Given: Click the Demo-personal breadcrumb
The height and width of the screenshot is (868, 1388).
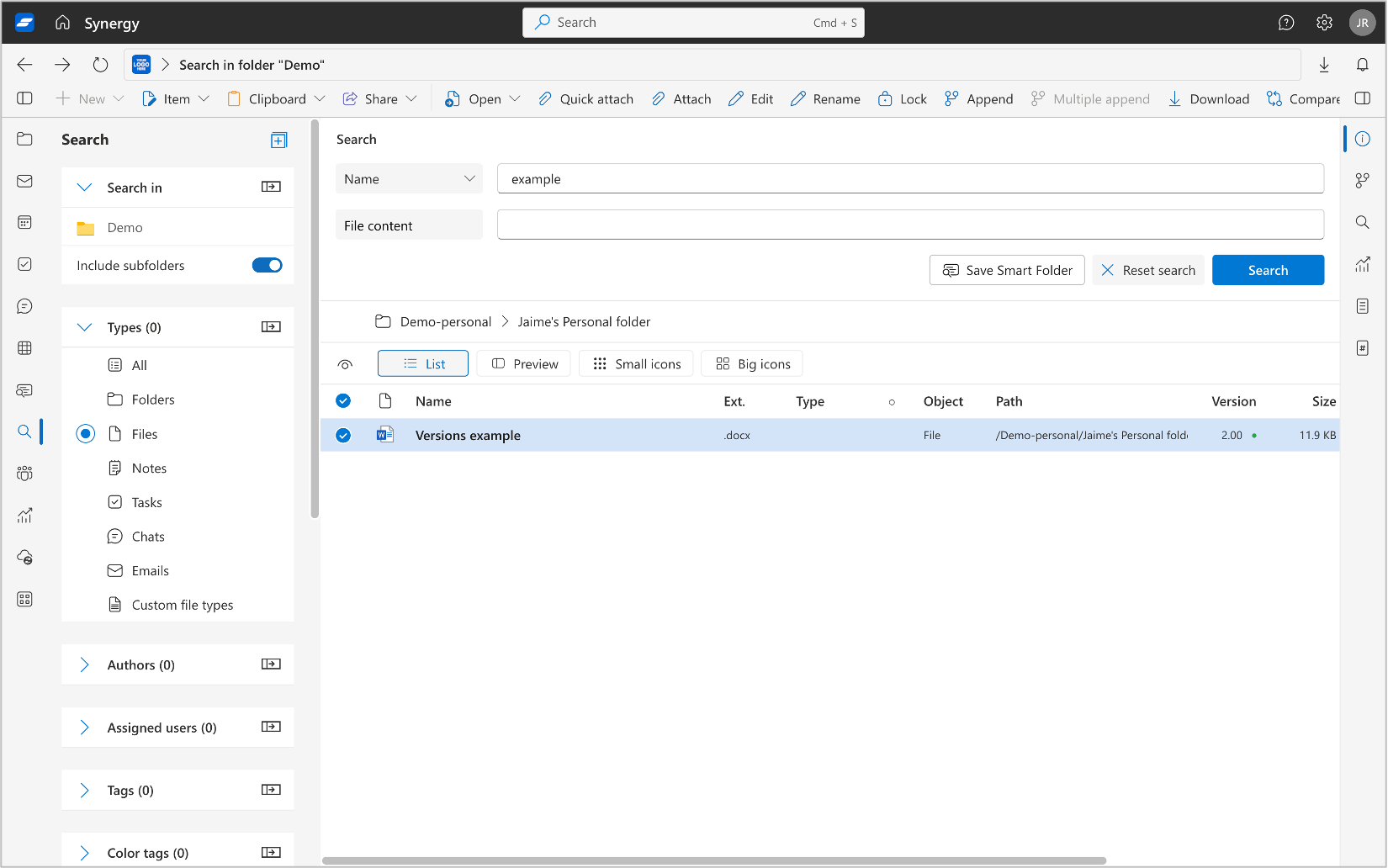Looking at the screenshot, I should point(445,321).
